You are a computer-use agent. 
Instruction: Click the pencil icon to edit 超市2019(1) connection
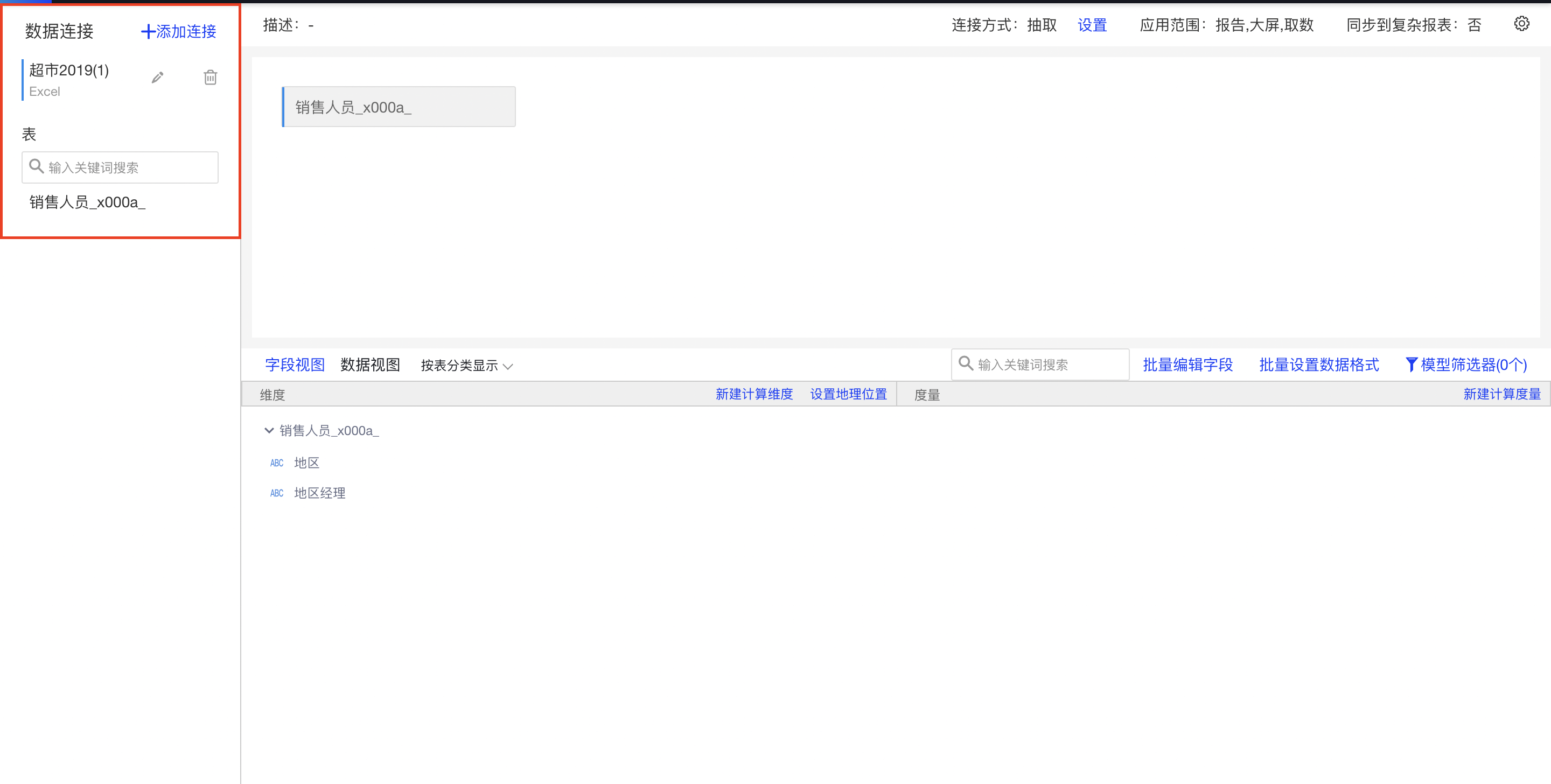point(158,77)
